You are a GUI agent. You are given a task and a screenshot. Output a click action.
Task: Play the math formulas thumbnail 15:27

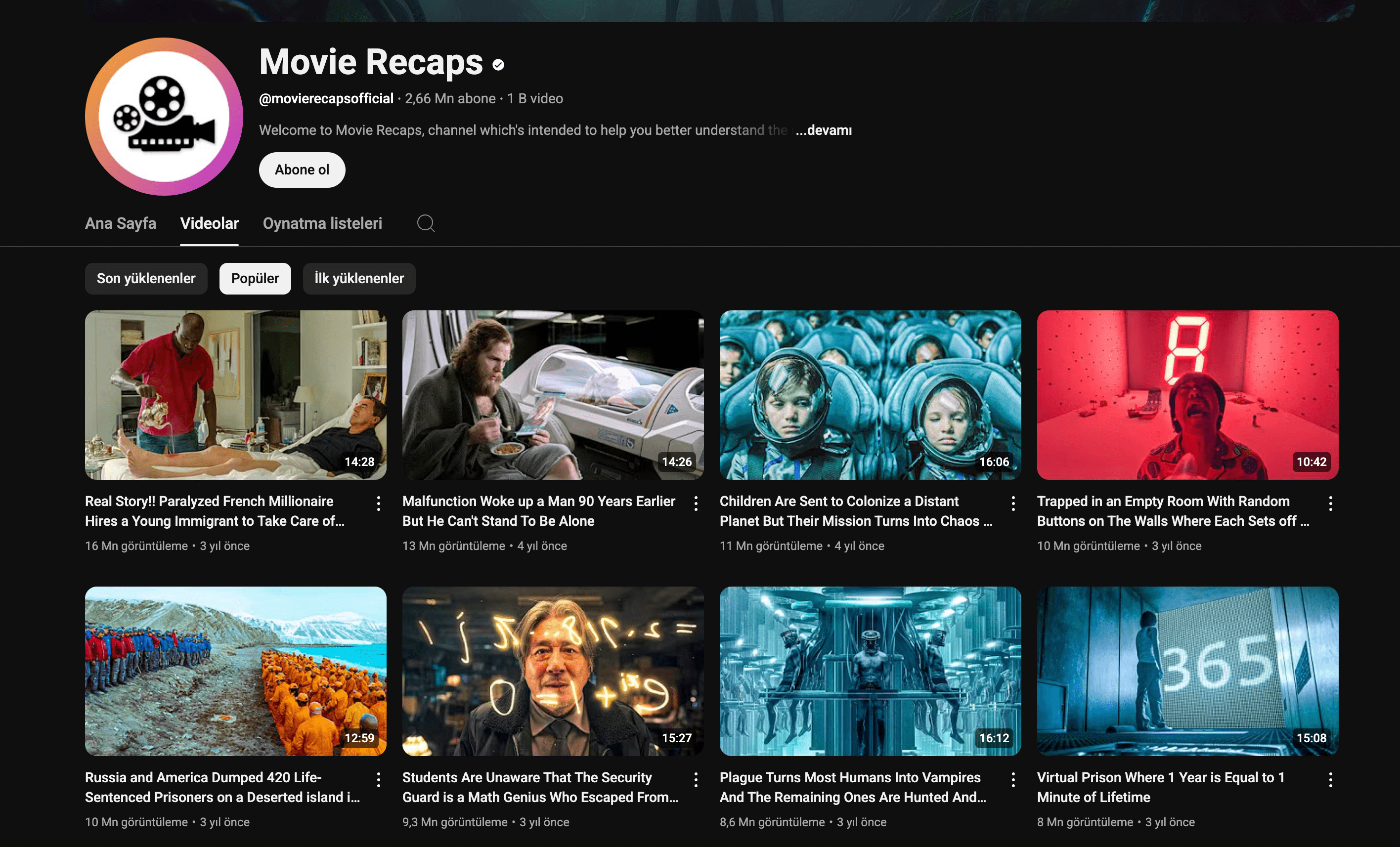tap(553, 671)
